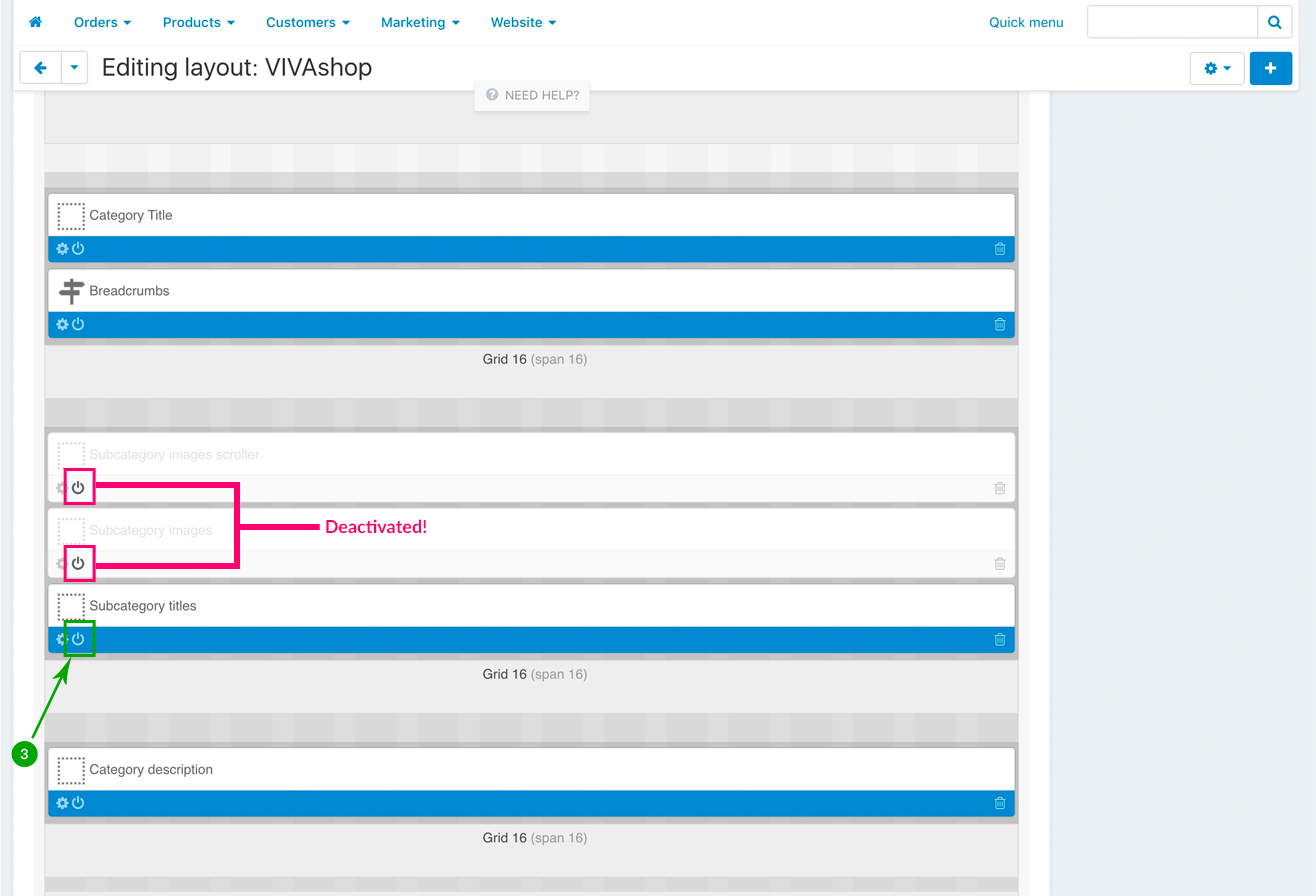Click the home icon in navigation bar
The width and height of the screenshot is (1316, 896).
tap(35, 22)
